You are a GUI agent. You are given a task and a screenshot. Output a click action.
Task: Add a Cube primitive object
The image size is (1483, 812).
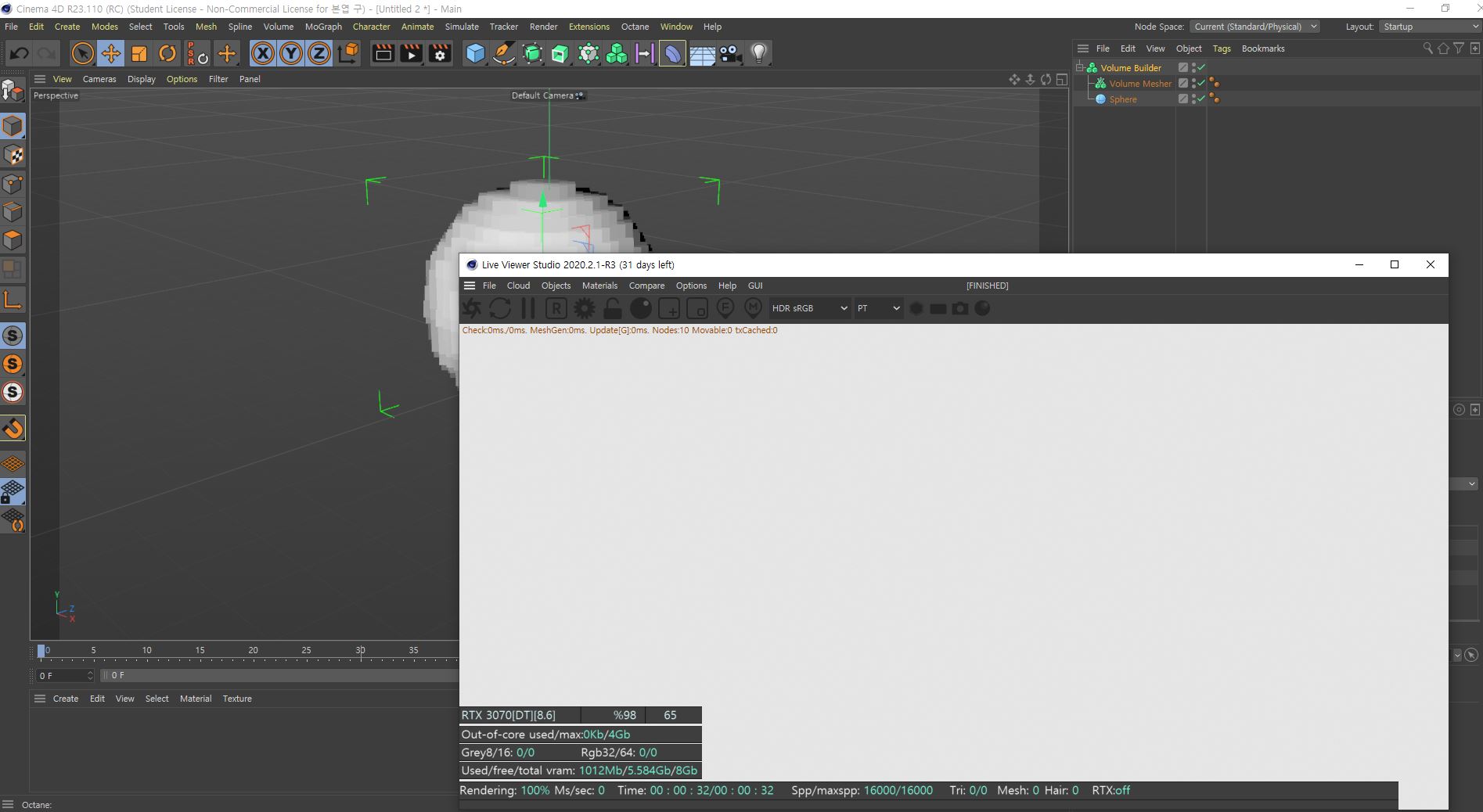tap(475, 53)
